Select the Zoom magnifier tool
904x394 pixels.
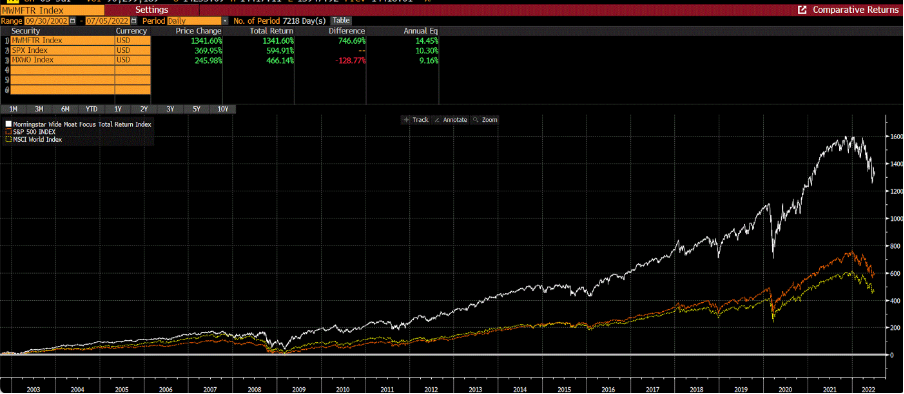tap(484, 119)
